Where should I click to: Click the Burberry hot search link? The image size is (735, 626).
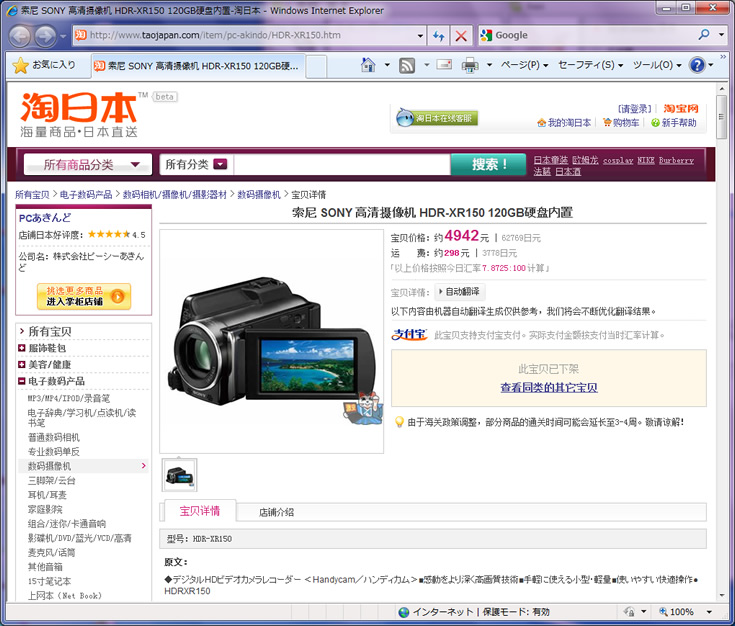[676, 160]
